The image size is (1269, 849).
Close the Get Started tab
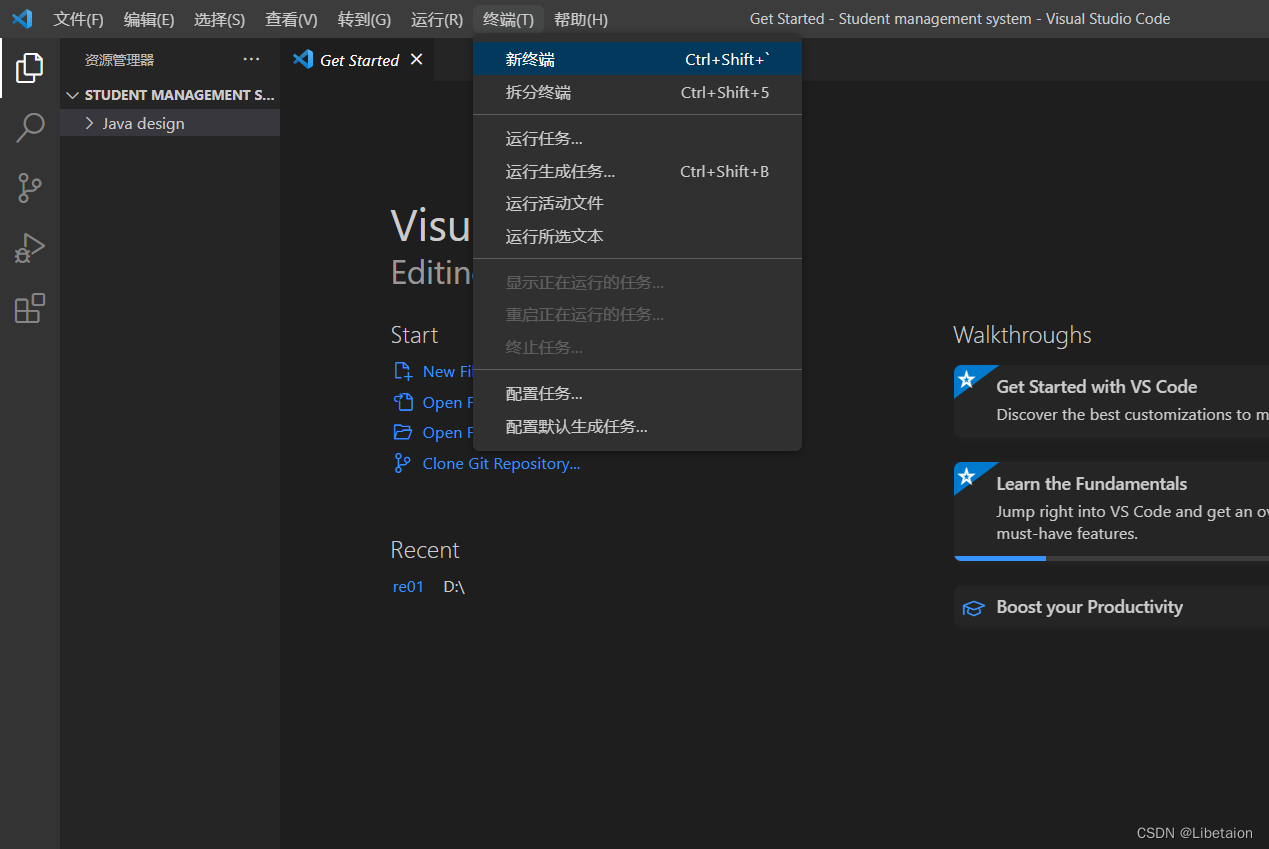point(416,60)
